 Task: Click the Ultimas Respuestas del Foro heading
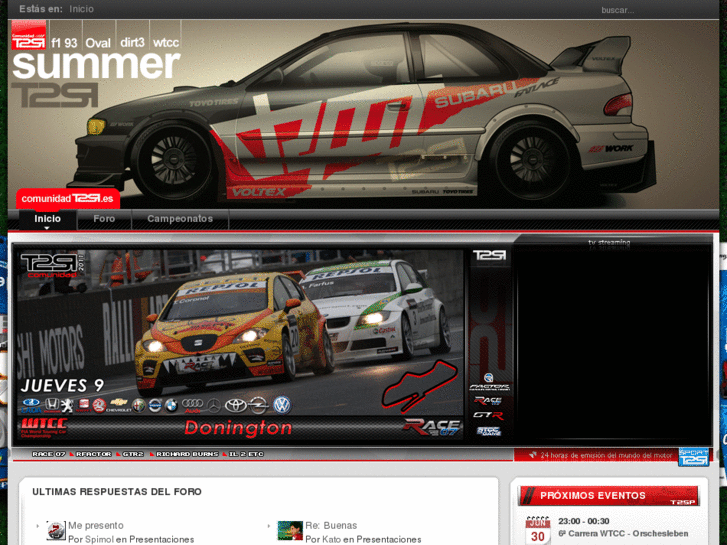[117, 492]
